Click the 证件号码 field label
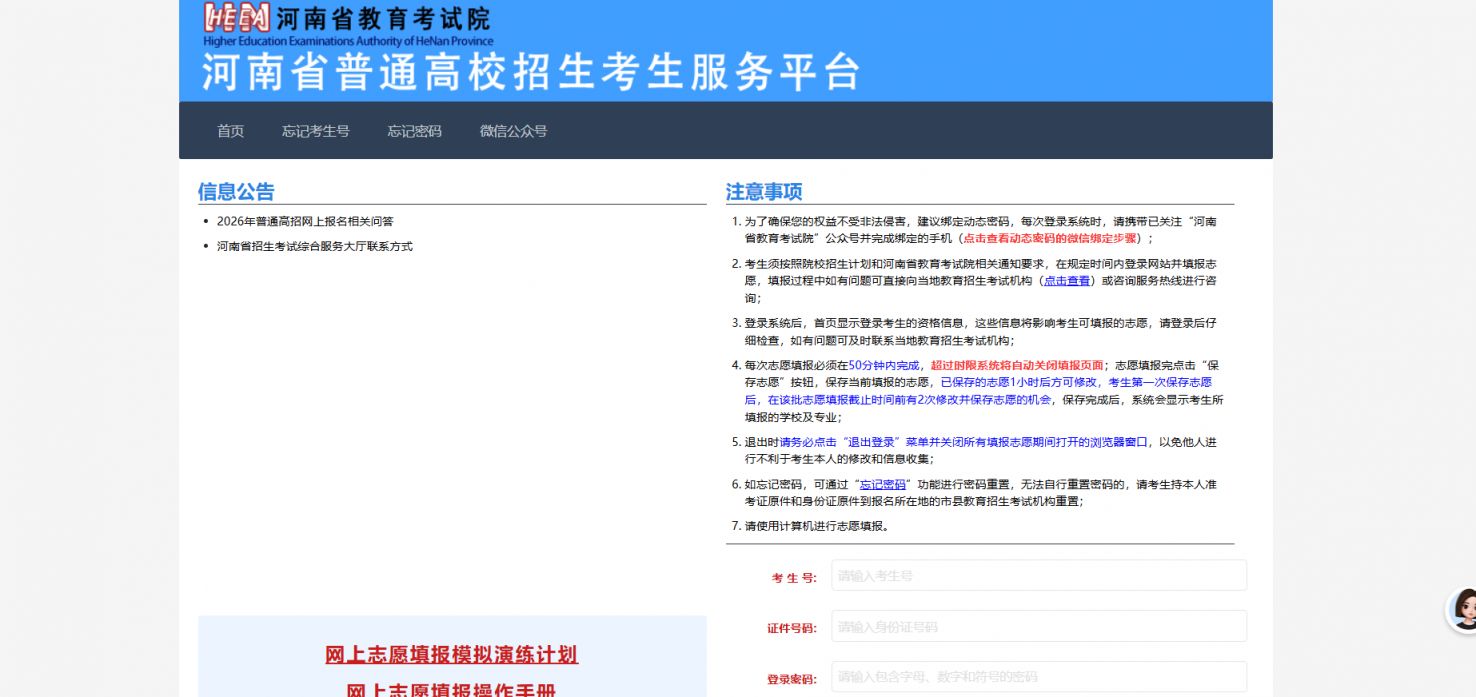Viewport: 1476px width, 697px height. point(792,628)
